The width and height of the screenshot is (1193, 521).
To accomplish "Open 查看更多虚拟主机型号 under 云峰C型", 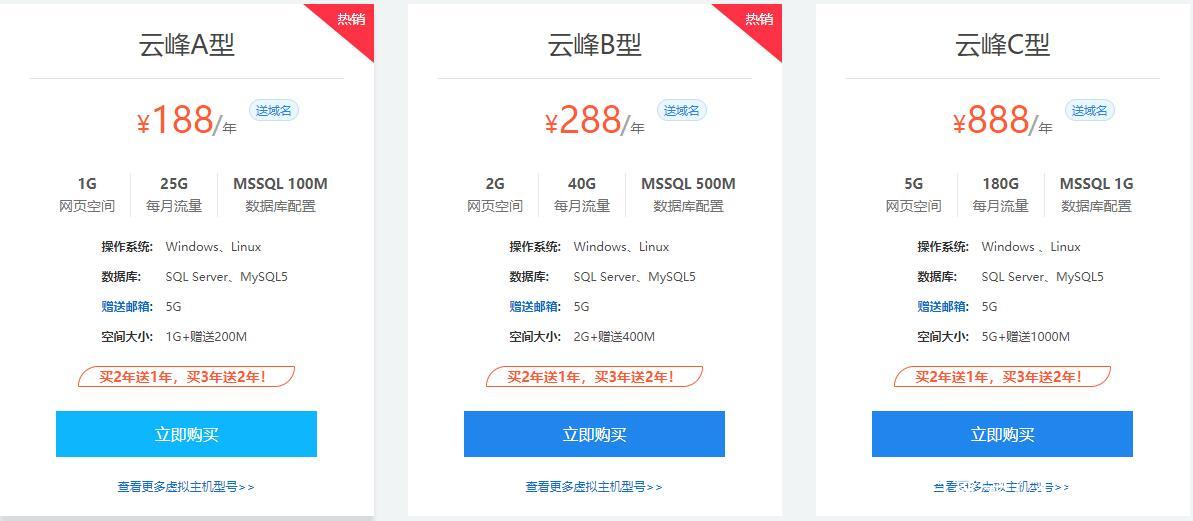I will [1001, 487].
